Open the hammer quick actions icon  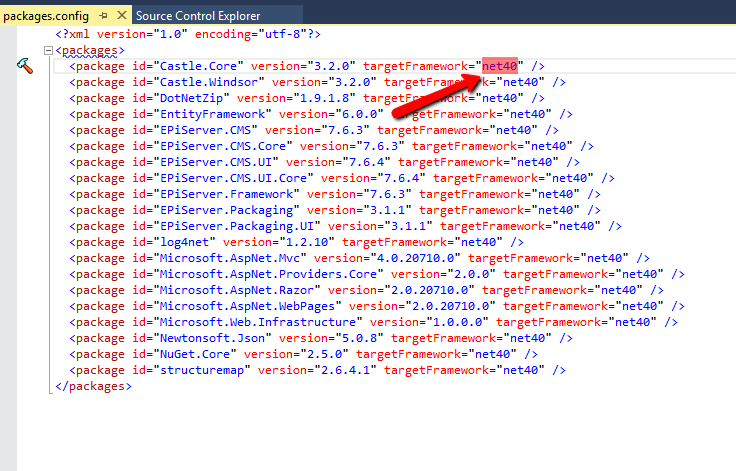pos(25,66)
